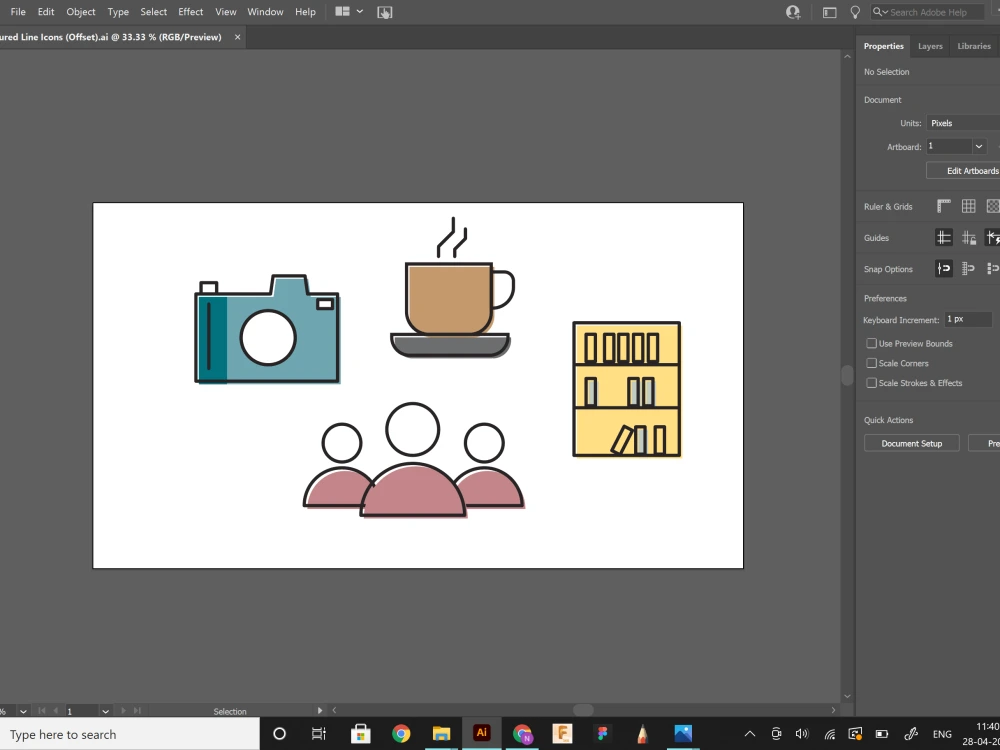Toggle show guides icon
Image resolution: width=1000 pixels, height=750 pixels.
pyautogui.click(x=944, y=238)
